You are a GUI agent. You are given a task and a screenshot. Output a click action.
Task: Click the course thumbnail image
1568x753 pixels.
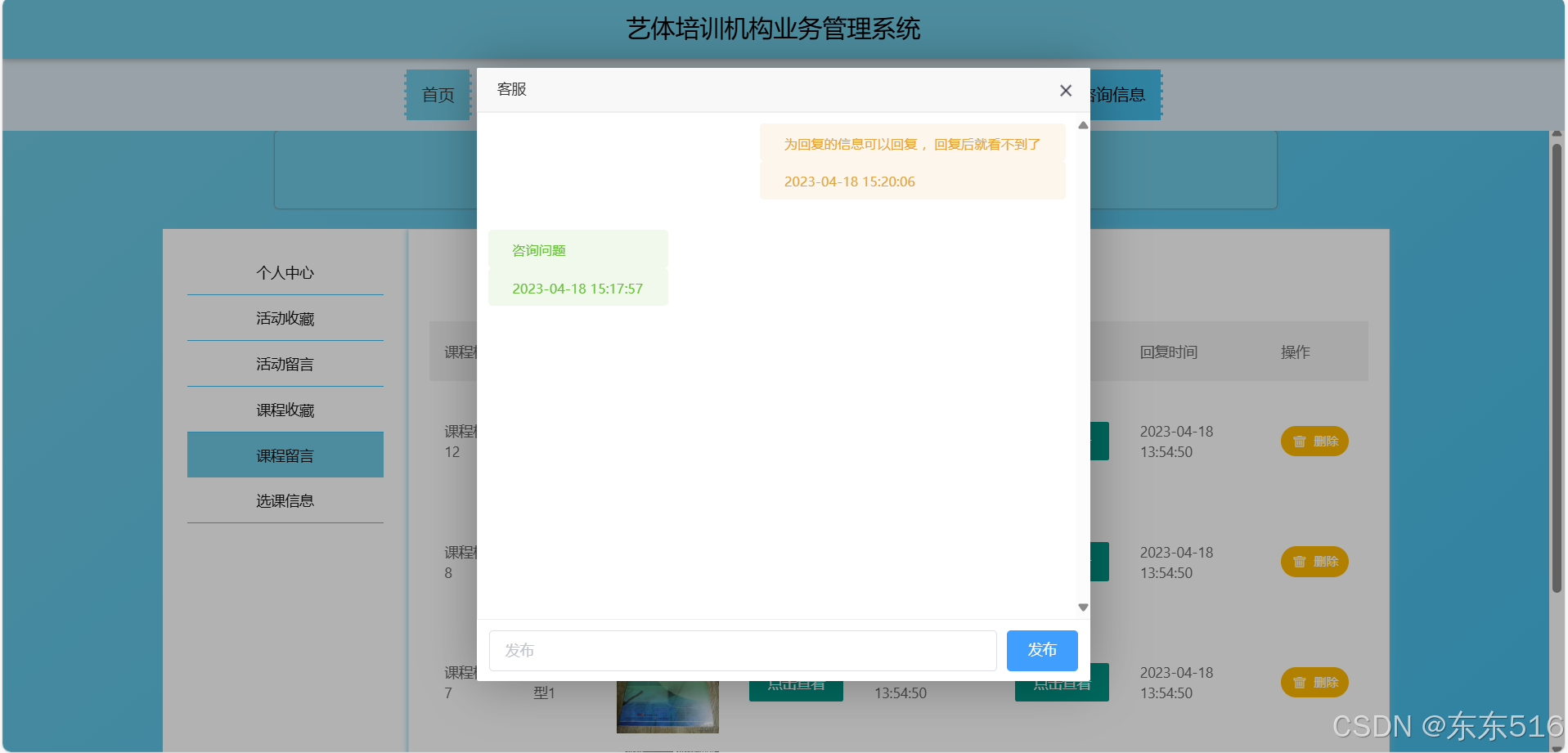coord(667,707)
